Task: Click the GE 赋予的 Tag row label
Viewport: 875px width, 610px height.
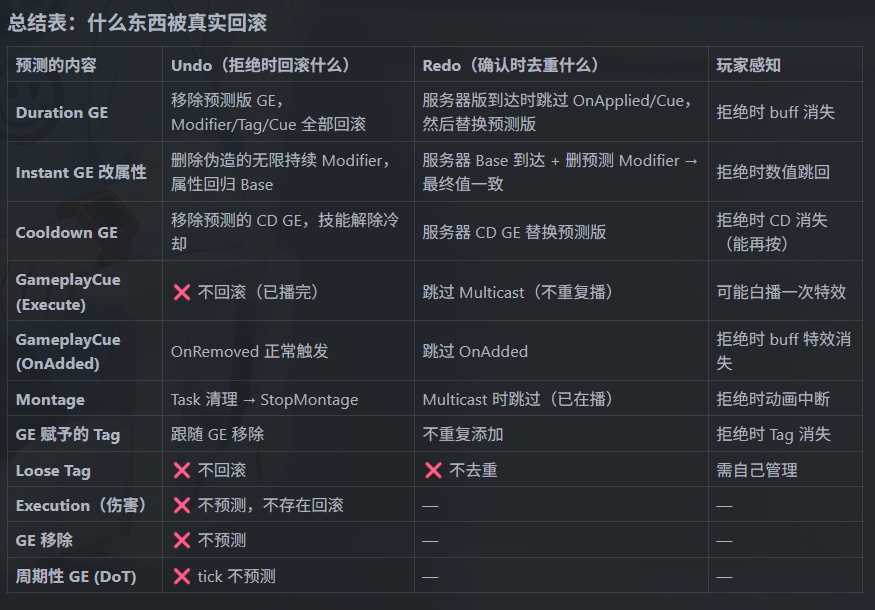Action: point(68,434)
